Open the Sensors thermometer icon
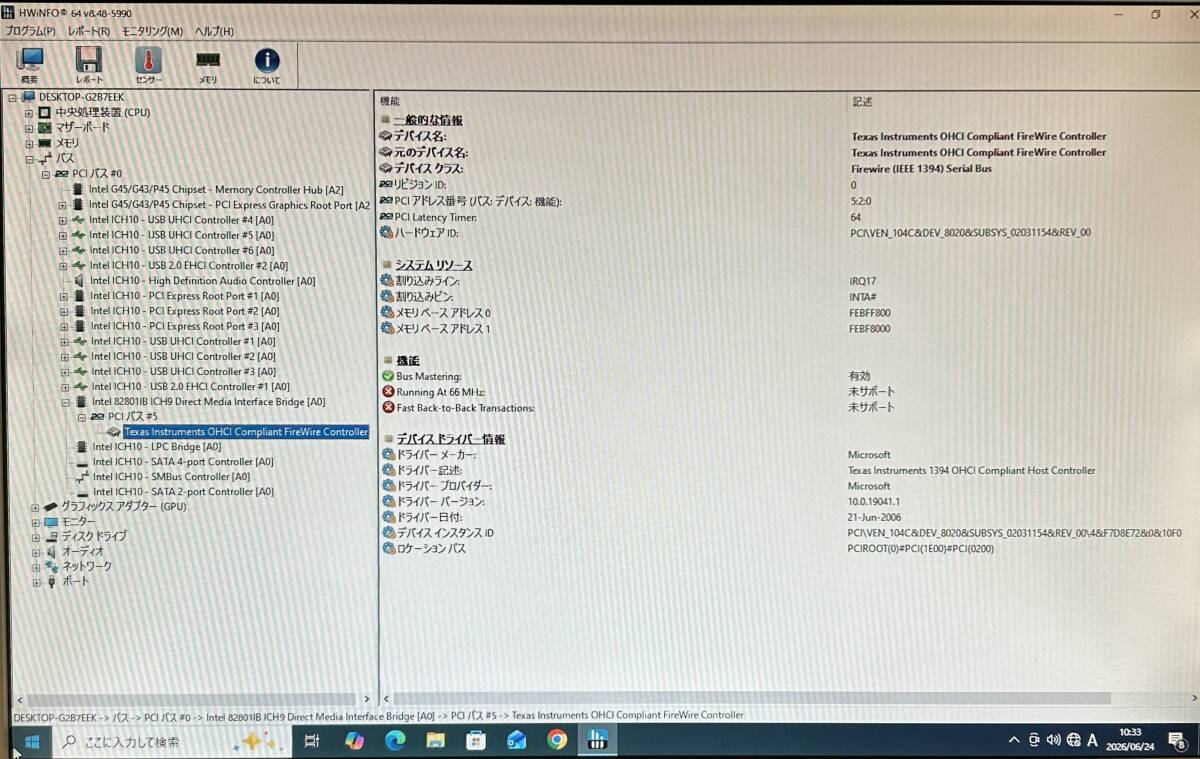Image resolution: width=1200 pixels, height=759 pixels. point(148,65)
